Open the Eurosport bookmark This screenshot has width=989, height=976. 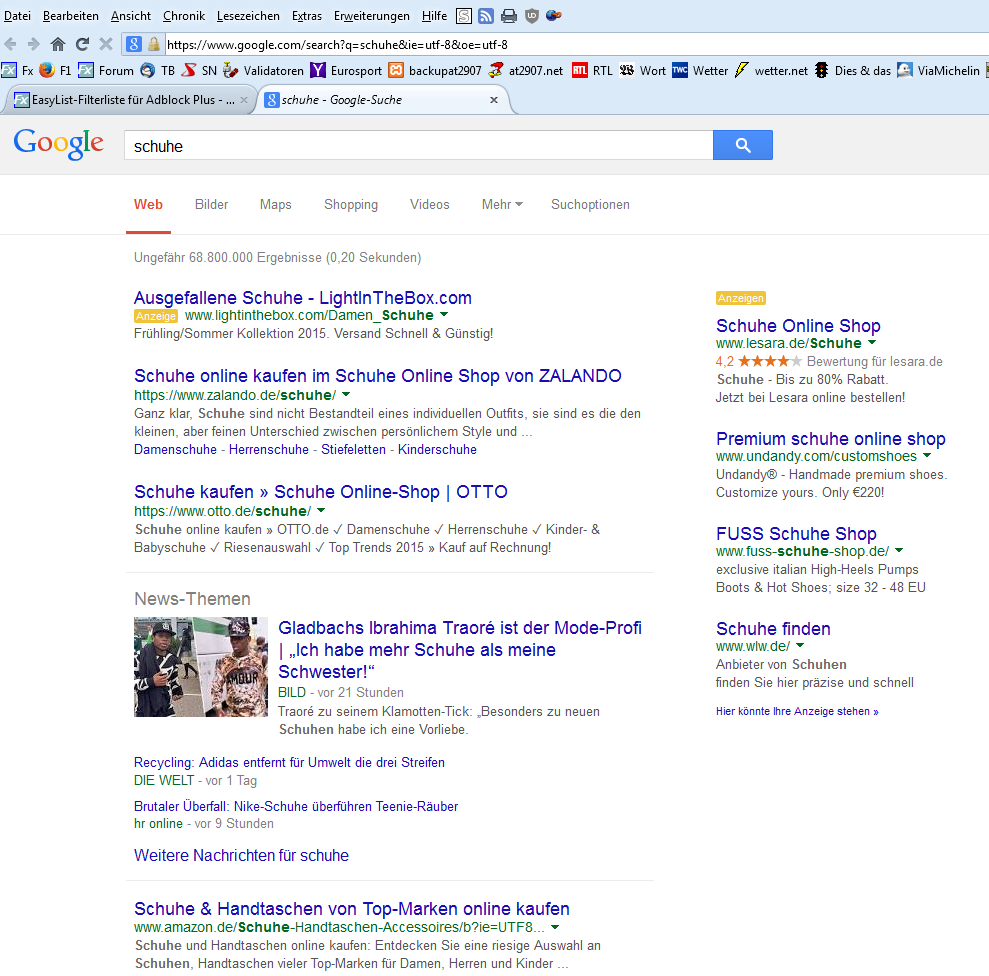pyautogui.click(x=346, y=71)
